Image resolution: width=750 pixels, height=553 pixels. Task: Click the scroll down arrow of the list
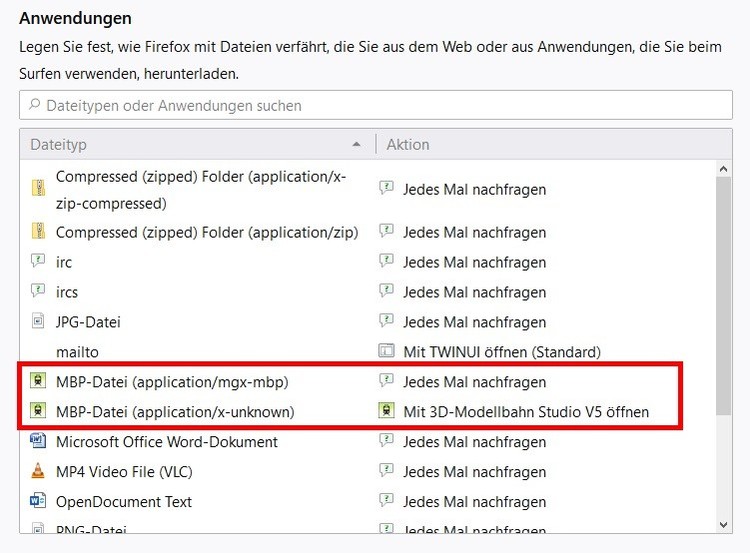click(x=723, y=525)
